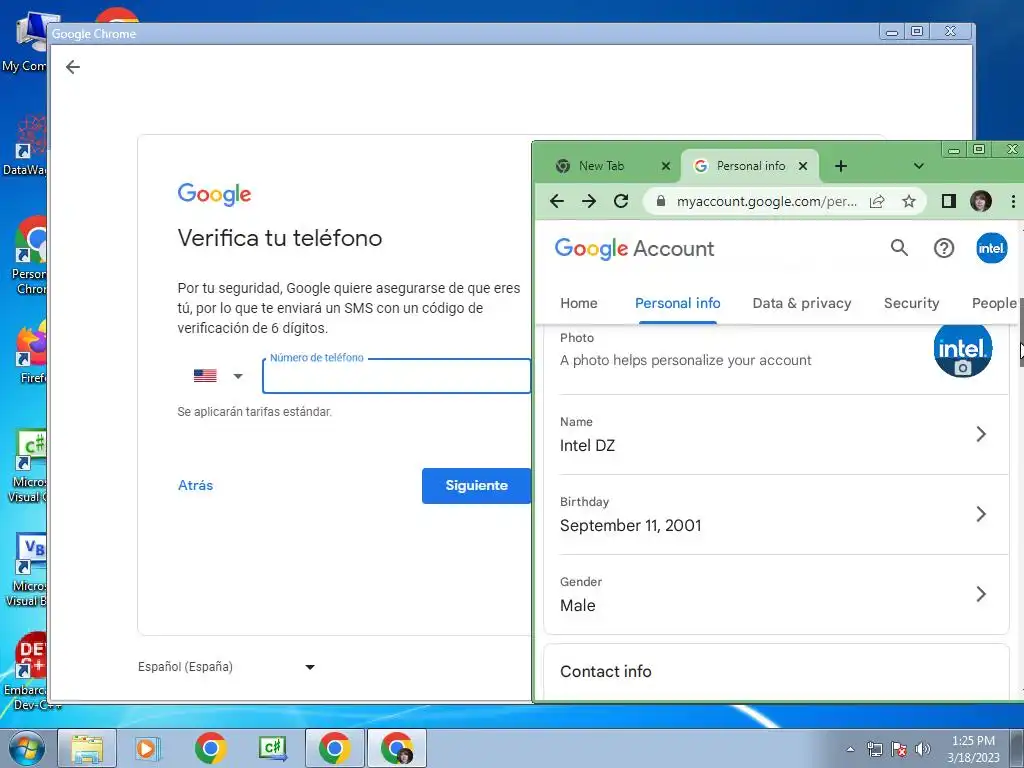Click forward arrow in Personal info browser toolbar
This screenshot has height=768, width=1024.
589,201
